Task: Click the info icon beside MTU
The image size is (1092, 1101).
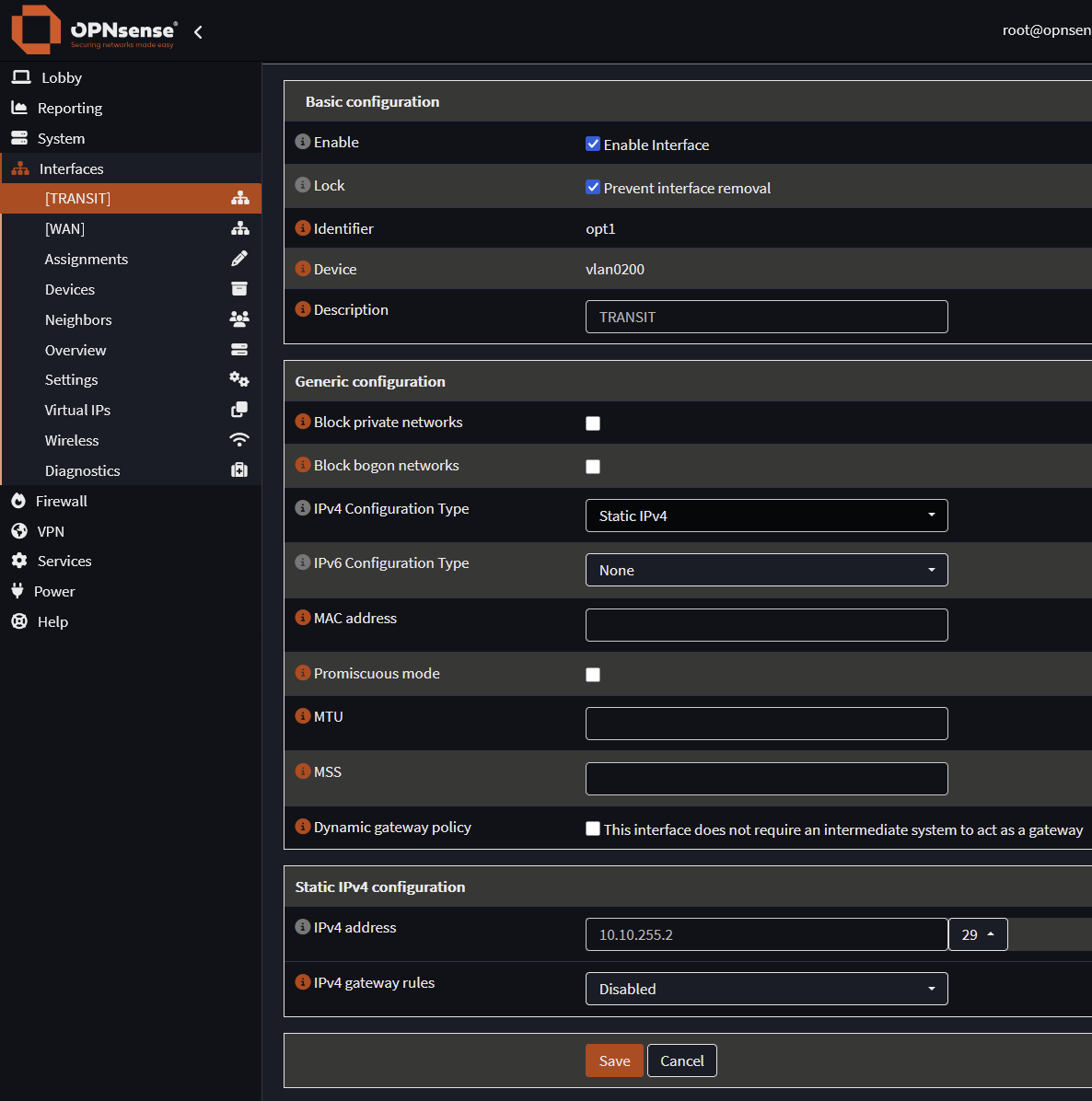Action: click(302, 716)
